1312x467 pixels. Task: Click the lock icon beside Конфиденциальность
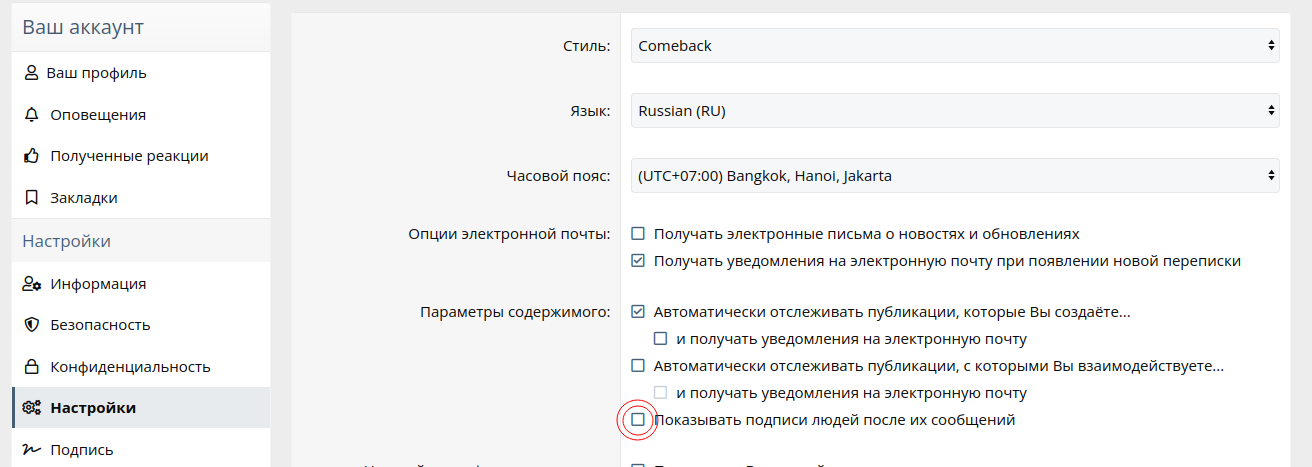click(31, 367)
